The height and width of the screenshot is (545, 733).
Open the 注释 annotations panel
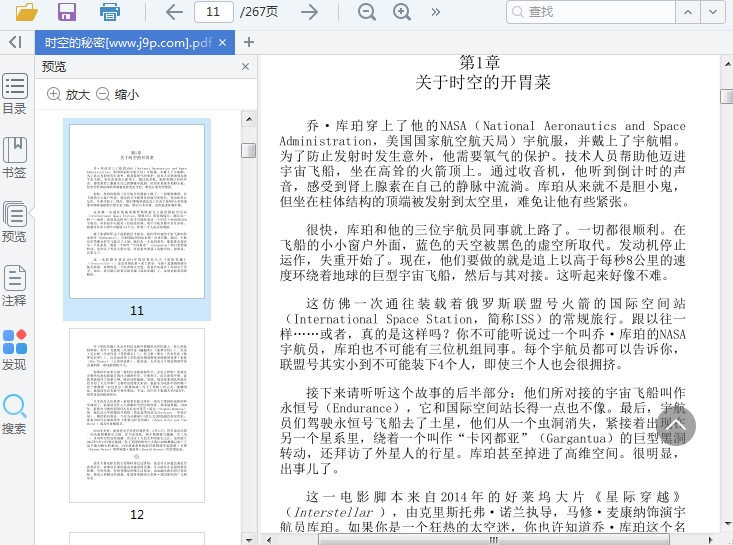[14, 286]
